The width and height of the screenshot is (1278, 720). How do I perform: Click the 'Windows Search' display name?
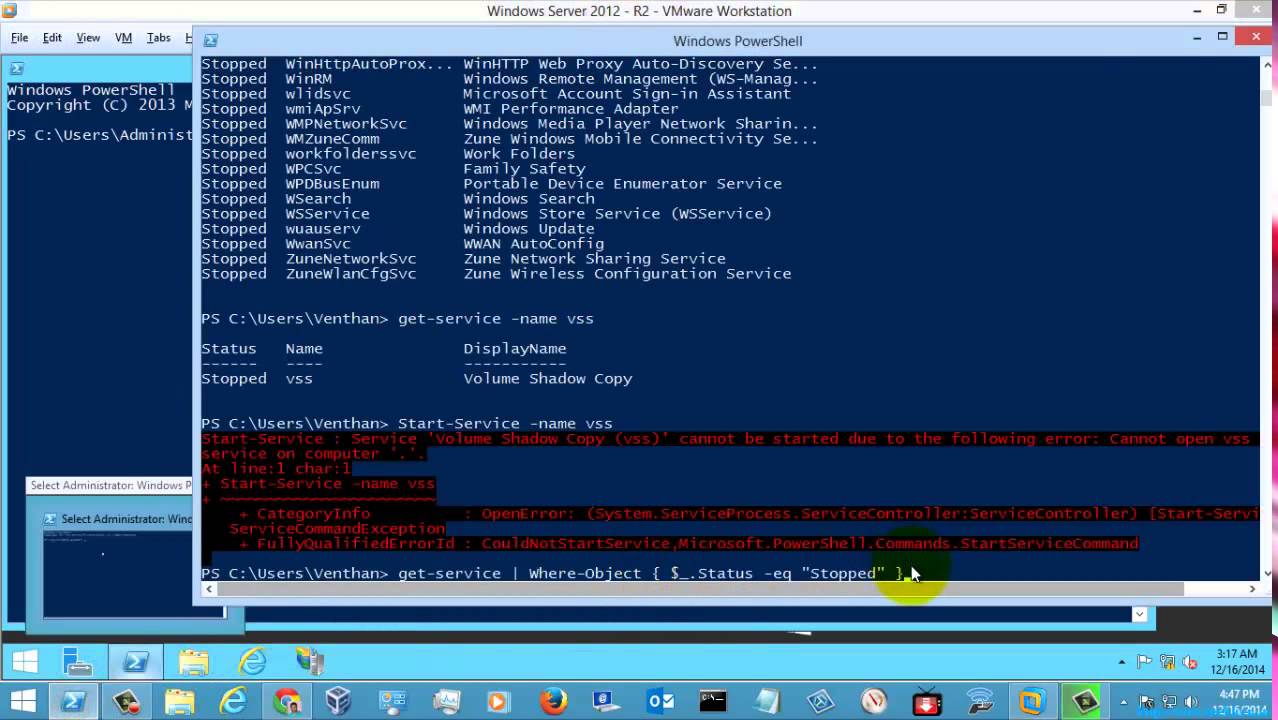(x=528, y=199)
